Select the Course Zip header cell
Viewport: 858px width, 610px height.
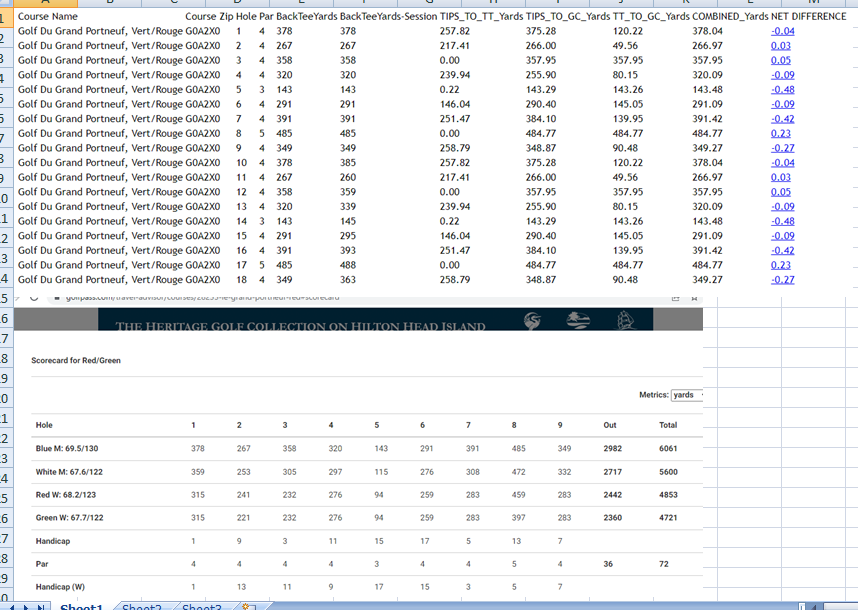click(210, 16)
